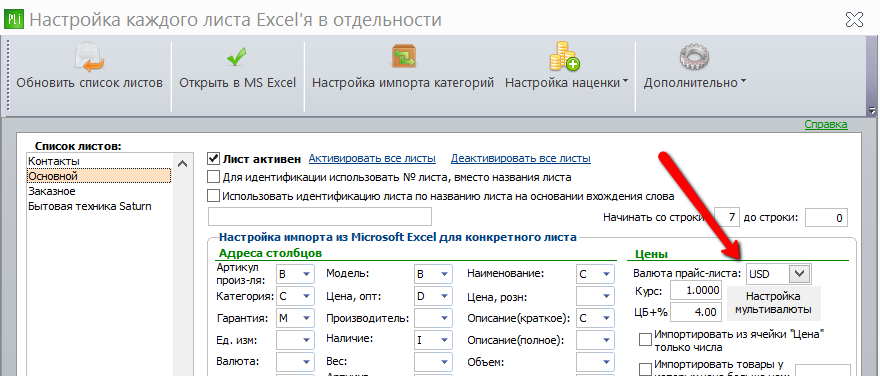Click the Настройка импорта категорий label

tap(403, 83)
